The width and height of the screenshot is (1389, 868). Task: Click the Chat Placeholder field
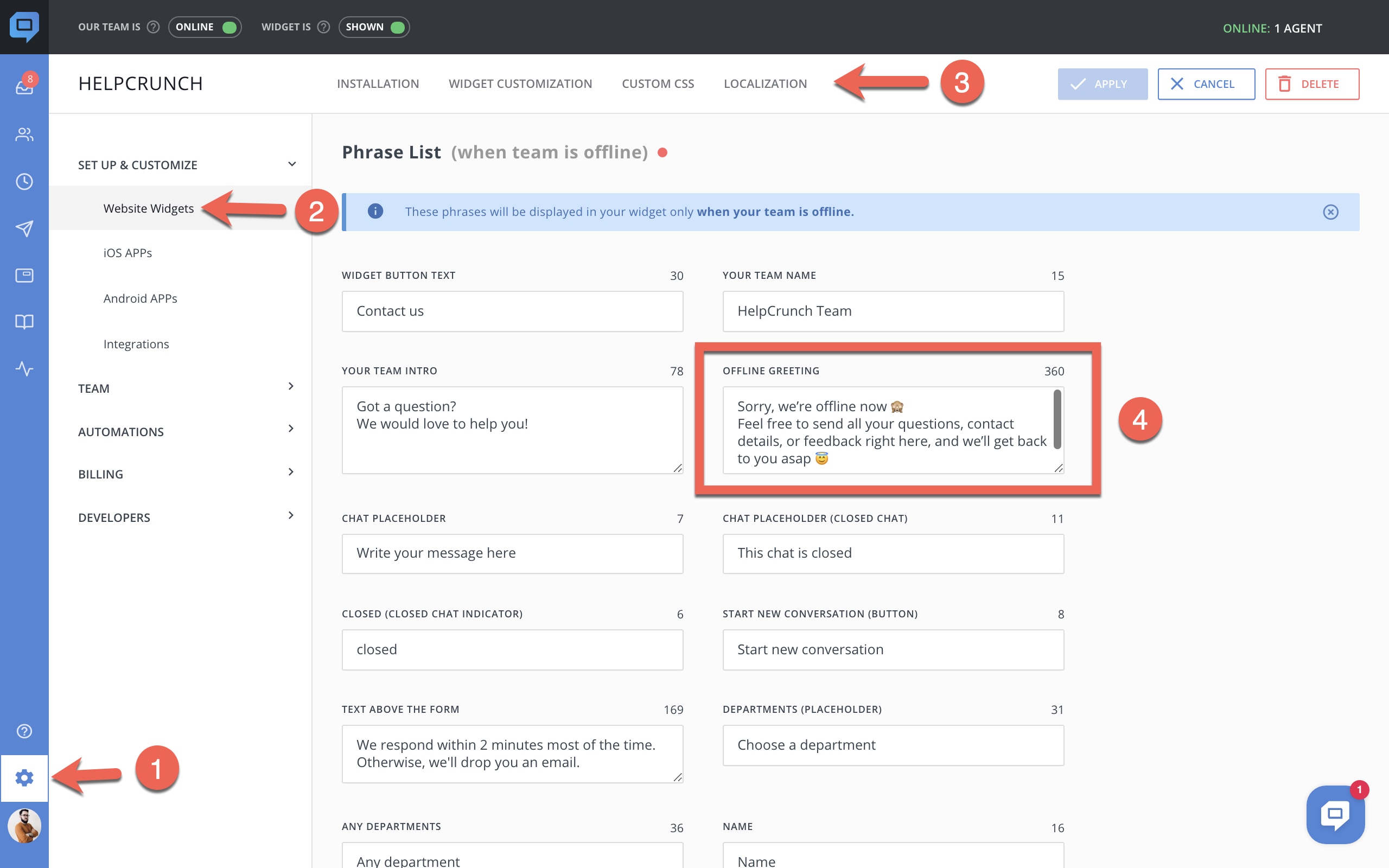click(x=512, y=553)
